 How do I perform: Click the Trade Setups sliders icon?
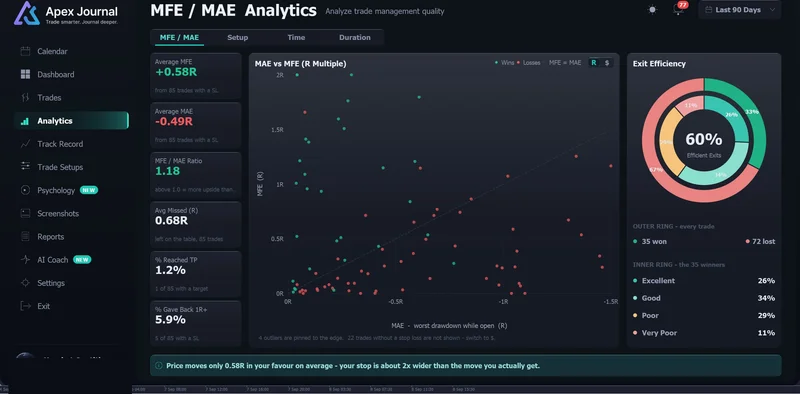point(25,167)
